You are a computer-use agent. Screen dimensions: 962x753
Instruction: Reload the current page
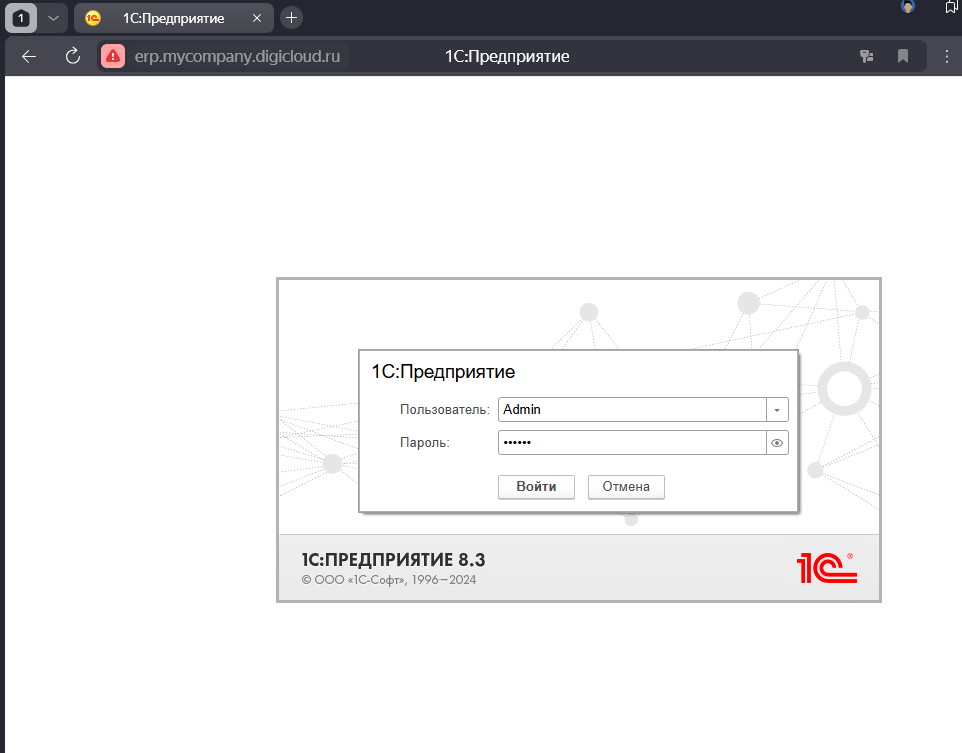point(72,56)
